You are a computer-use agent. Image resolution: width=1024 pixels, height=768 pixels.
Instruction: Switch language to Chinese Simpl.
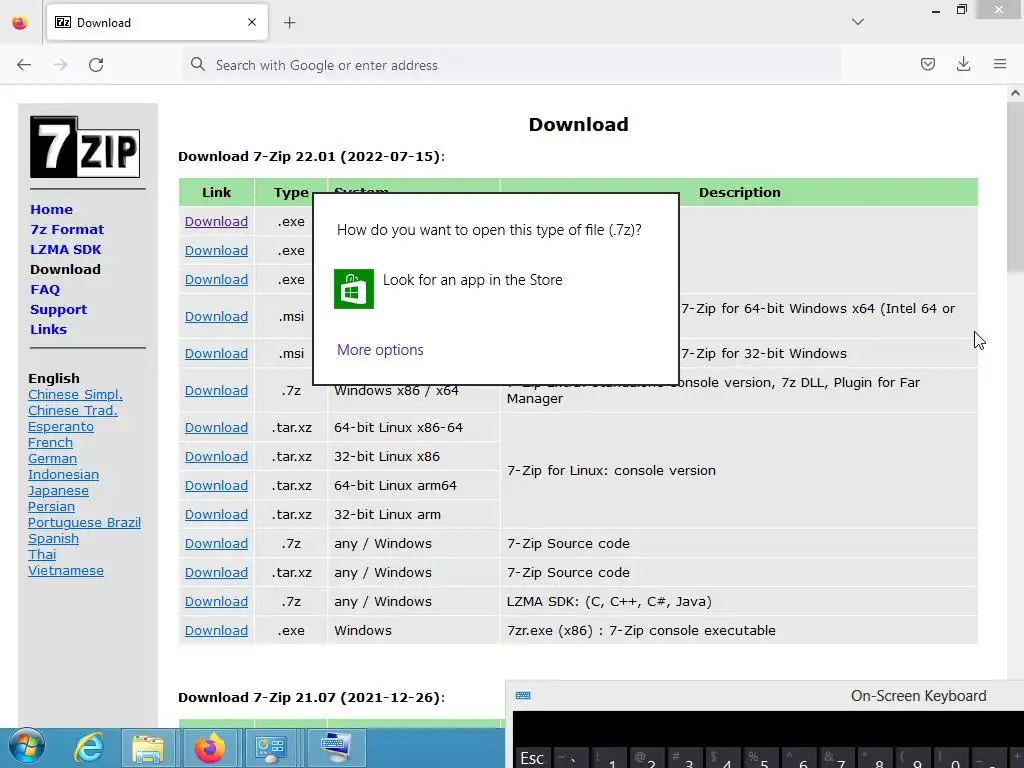tap(75, 394)
